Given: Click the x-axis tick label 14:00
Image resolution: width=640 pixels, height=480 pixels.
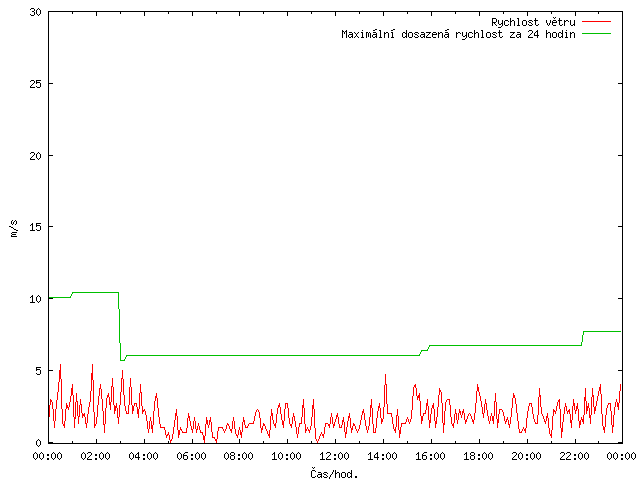Looking at the screenshot, I should pyautogui.click(x=382, y=456).
